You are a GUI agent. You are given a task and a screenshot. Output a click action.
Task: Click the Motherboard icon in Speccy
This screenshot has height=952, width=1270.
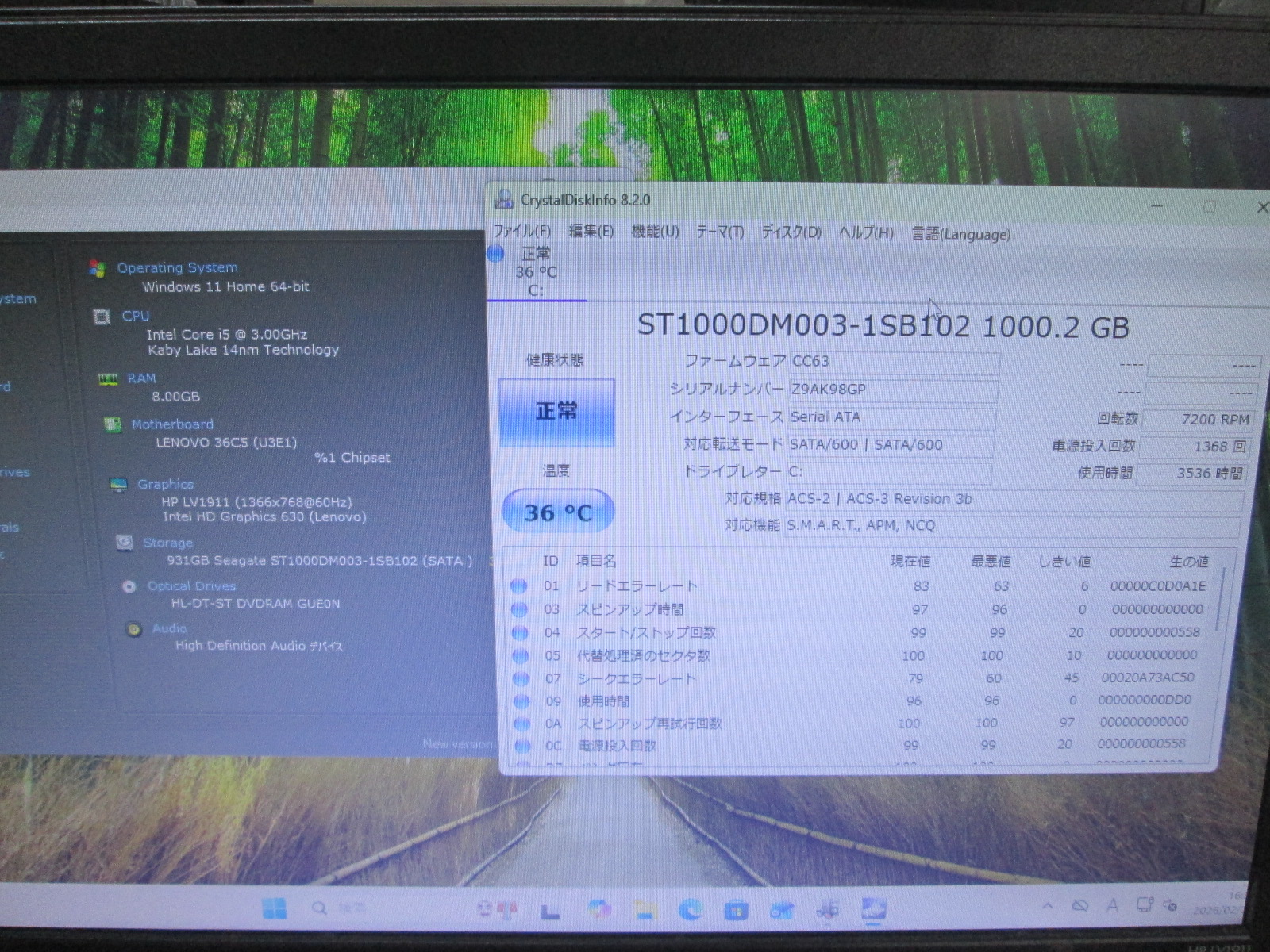(x=113, y=424)
